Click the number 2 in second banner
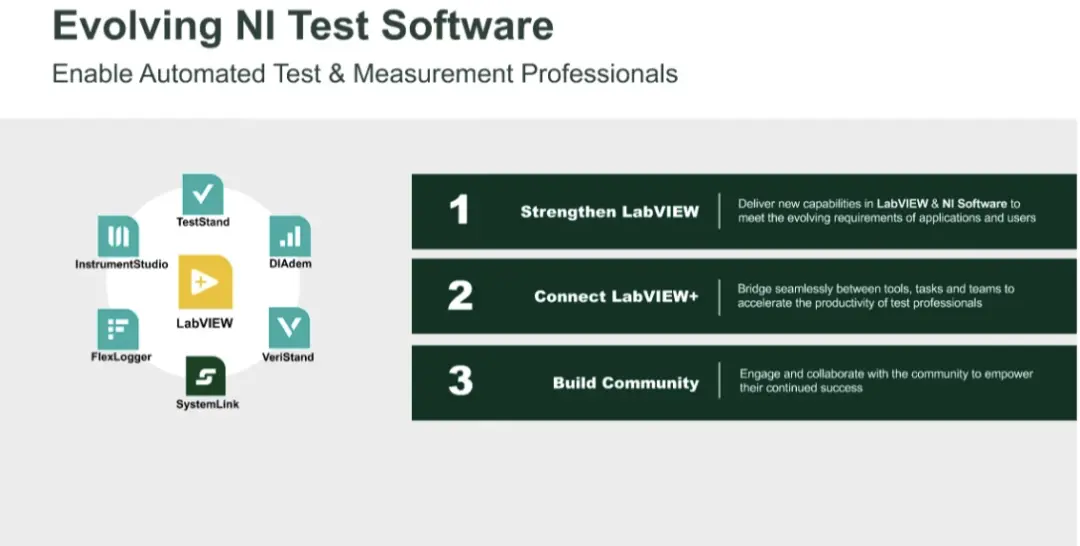The image size is (1080, 546). click(x=460, y=296)
